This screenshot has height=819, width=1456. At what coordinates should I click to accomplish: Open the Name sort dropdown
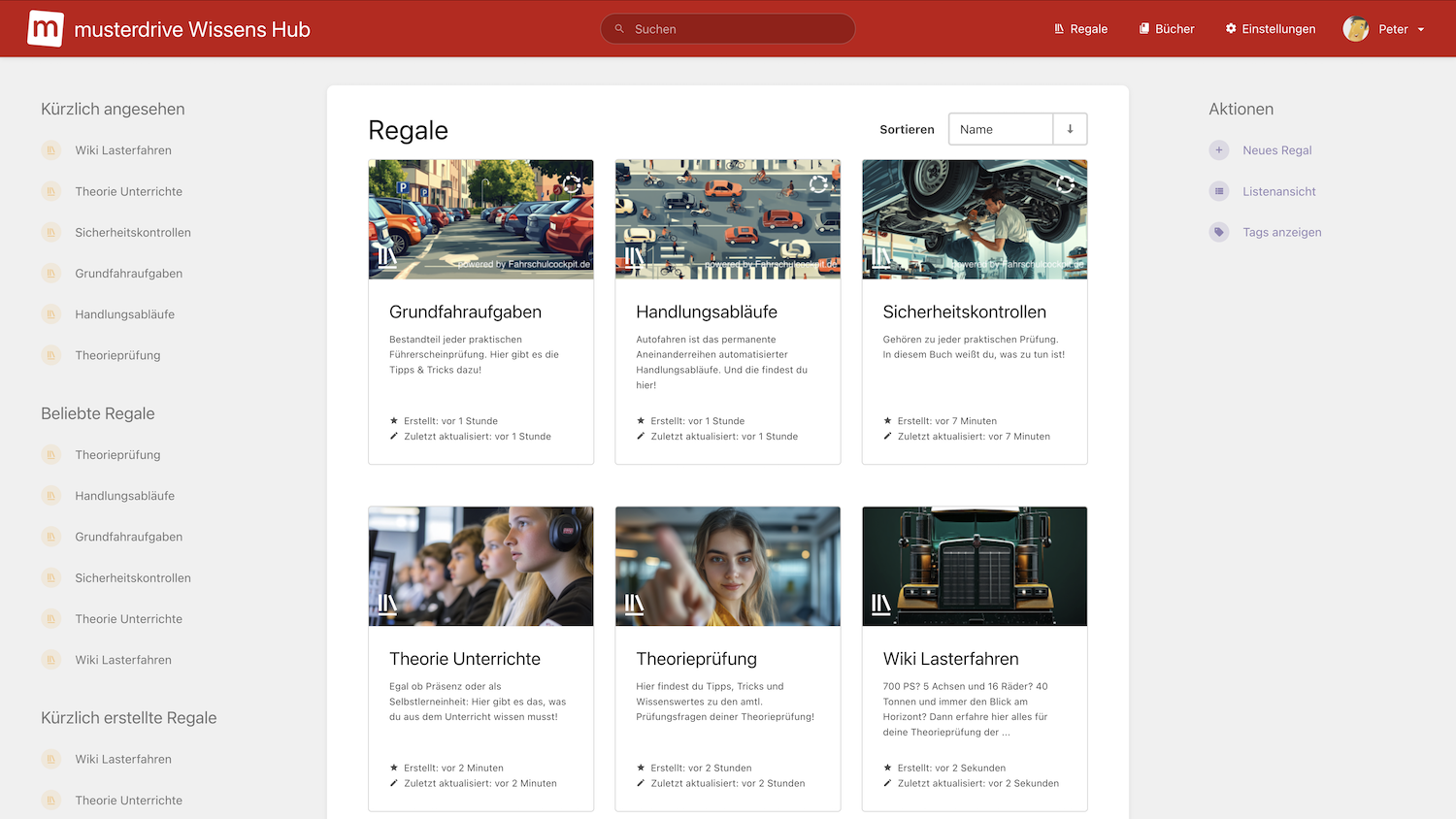(1000, 129)
